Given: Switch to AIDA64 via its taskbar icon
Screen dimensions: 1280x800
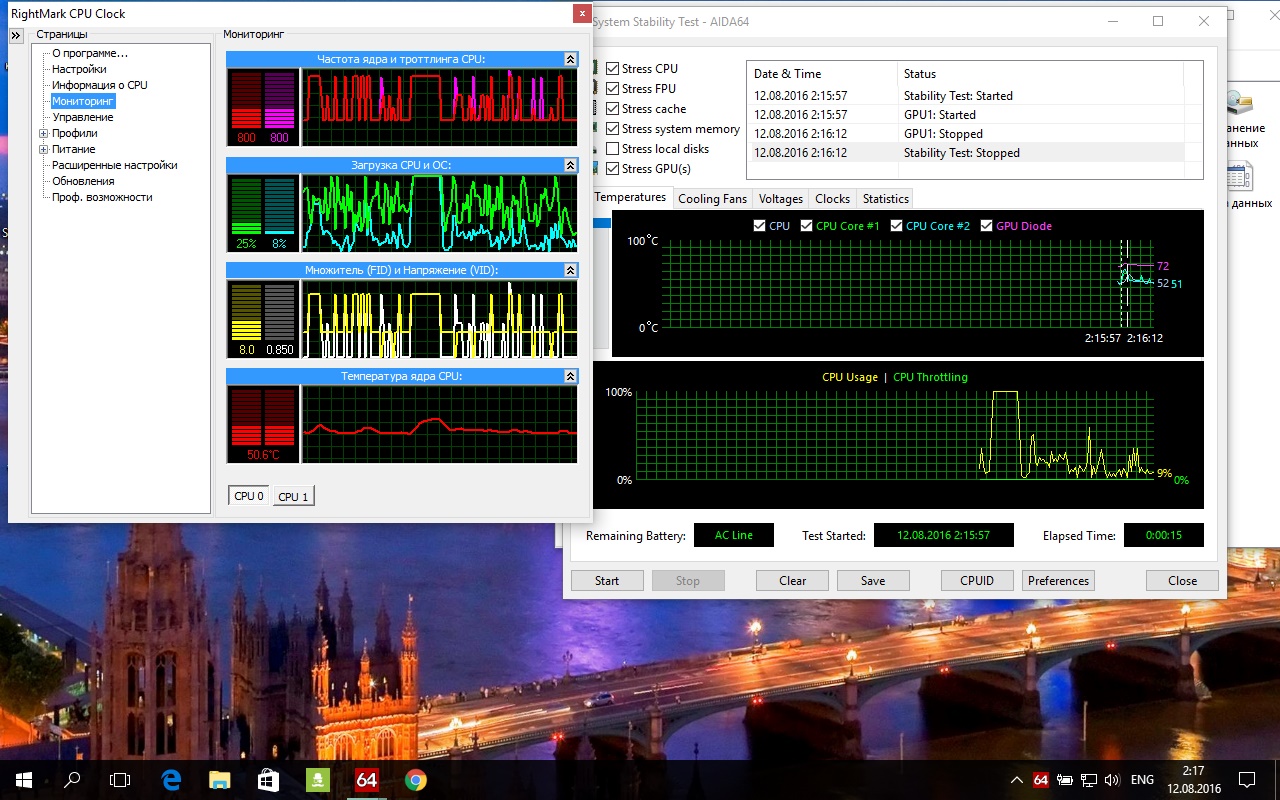Looking at the screenshot, I should pos(367,780).
